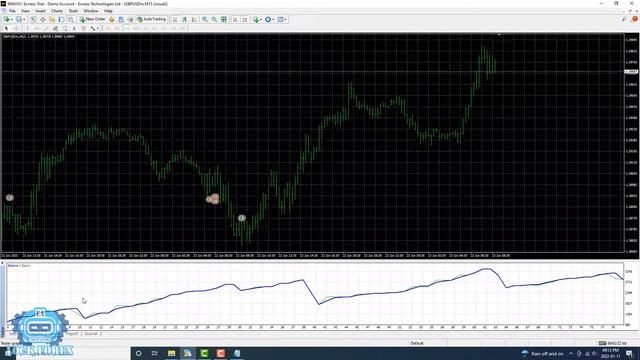
Task: Open the Tools menu
Action: (73, 11)
